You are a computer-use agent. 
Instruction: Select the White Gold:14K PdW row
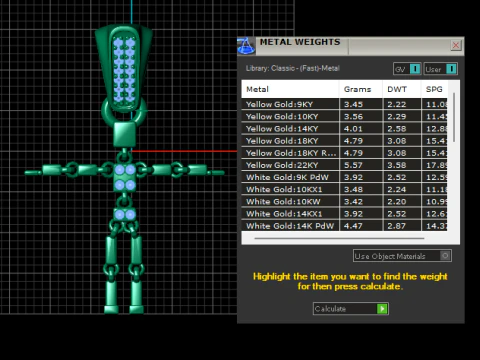(x=344, y=226)
